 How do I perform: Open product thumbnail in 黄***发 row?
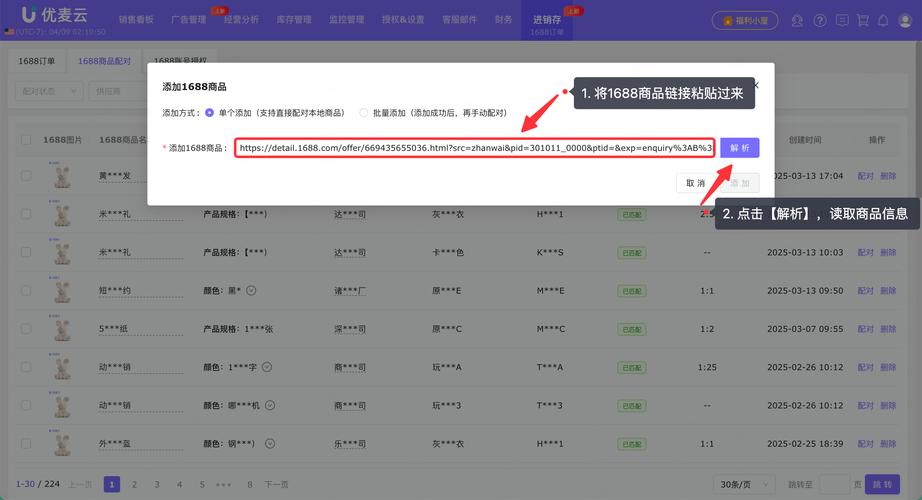tap(62, 176)
